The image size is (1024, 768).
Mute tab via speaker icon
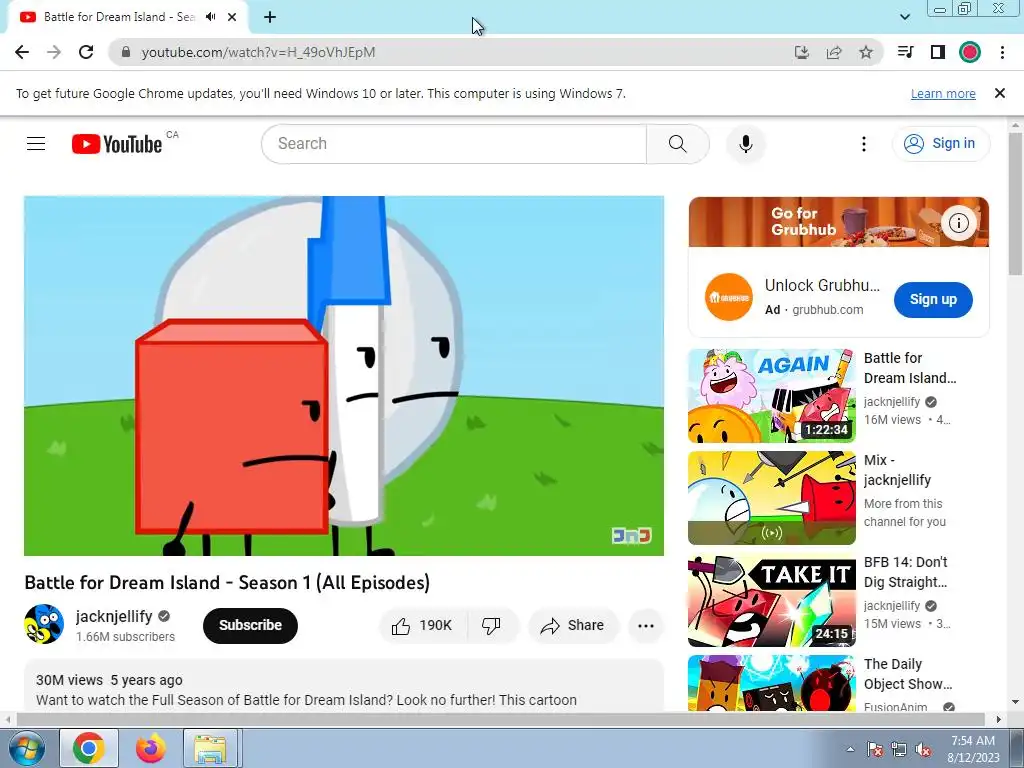click(210, 17)
